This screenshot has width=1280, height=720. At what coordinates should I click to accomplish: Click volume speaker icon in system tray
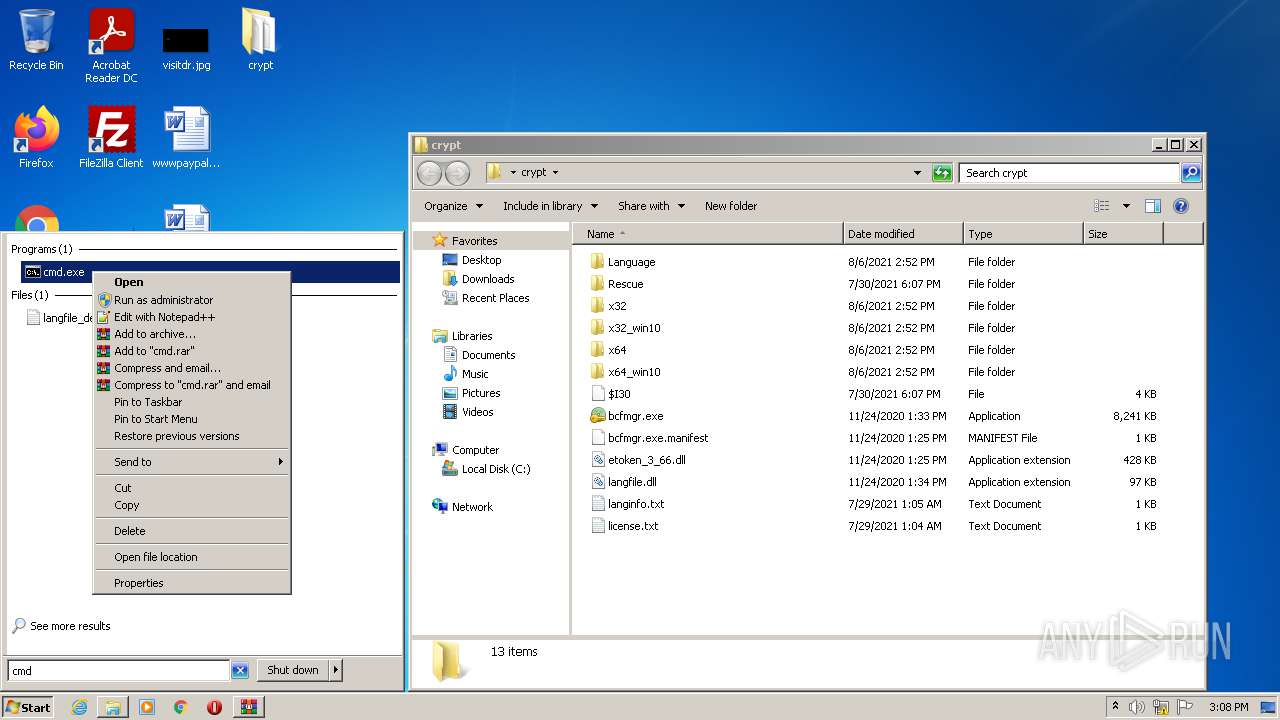pyautogui.click(x=1137, y=707)
